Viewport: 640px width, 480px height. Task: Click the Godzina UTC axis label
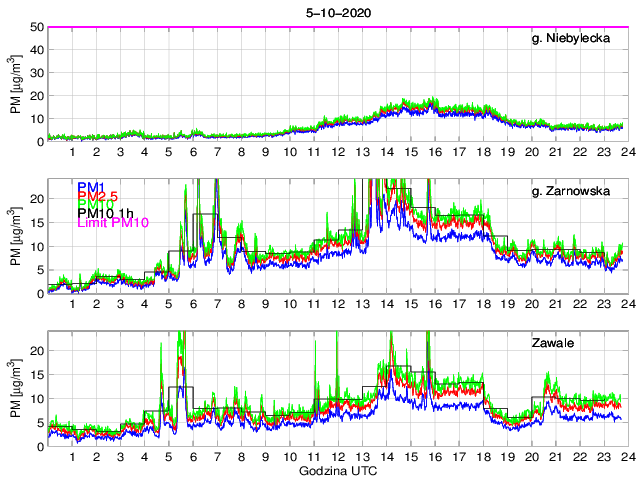pos(336,469)
